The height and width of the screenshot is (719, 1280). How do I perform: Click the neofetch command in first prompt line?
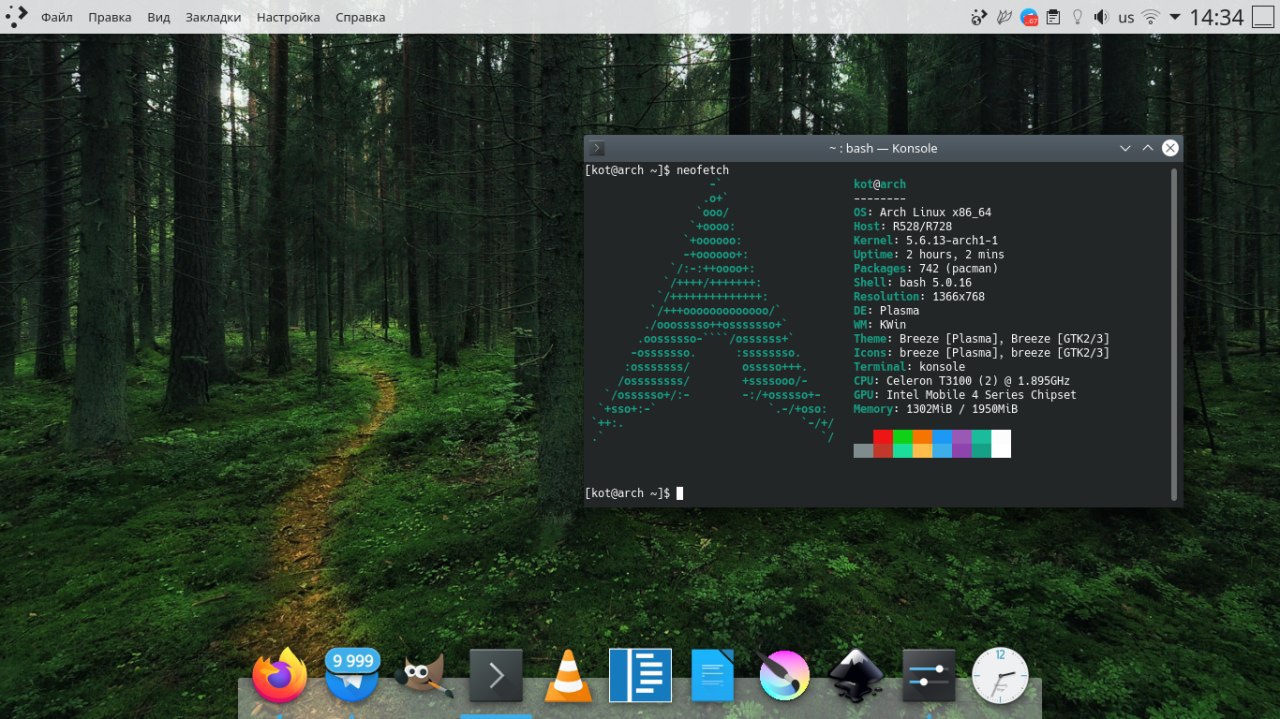point(702,170)
